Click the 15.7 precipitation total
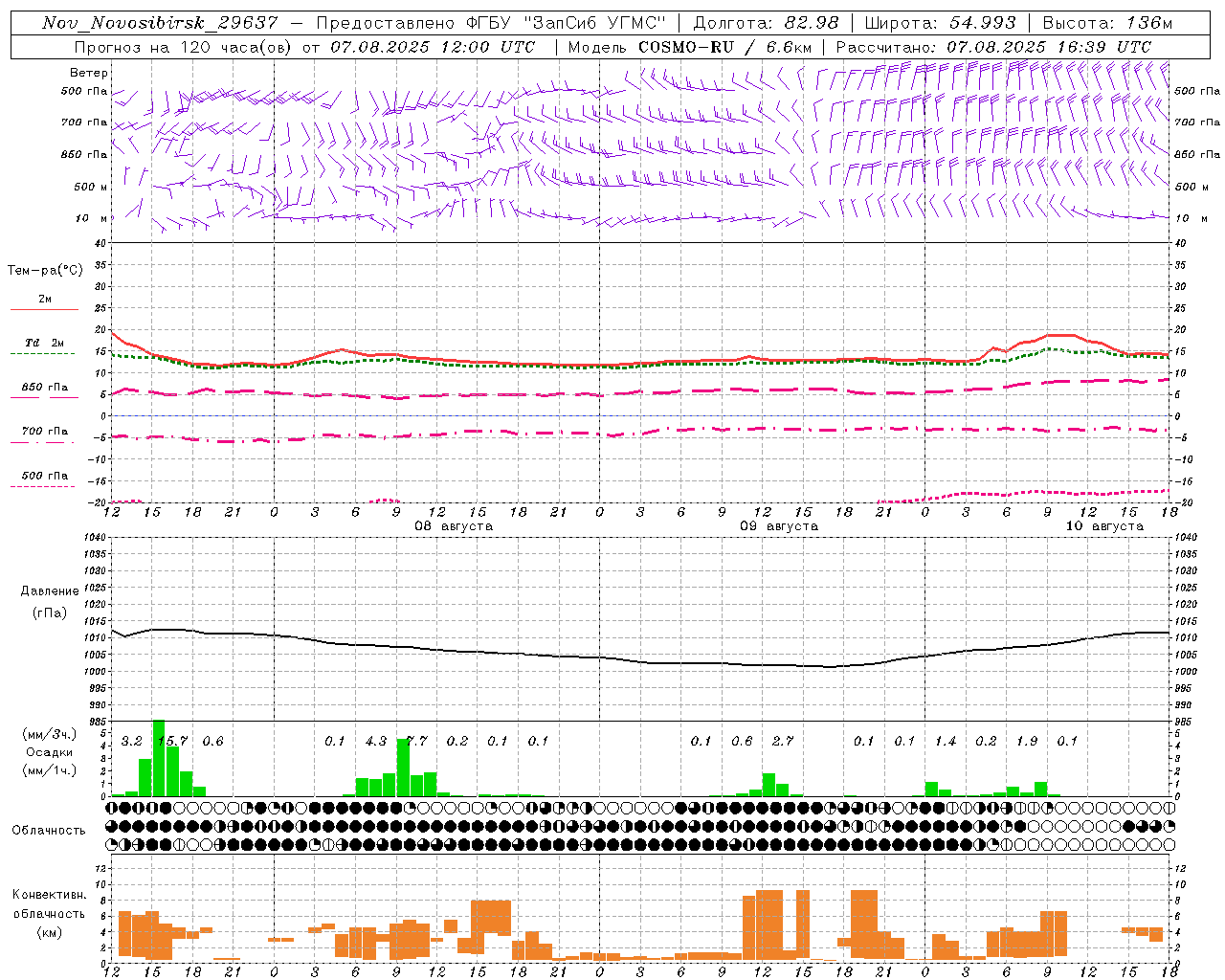 point(172,742)
